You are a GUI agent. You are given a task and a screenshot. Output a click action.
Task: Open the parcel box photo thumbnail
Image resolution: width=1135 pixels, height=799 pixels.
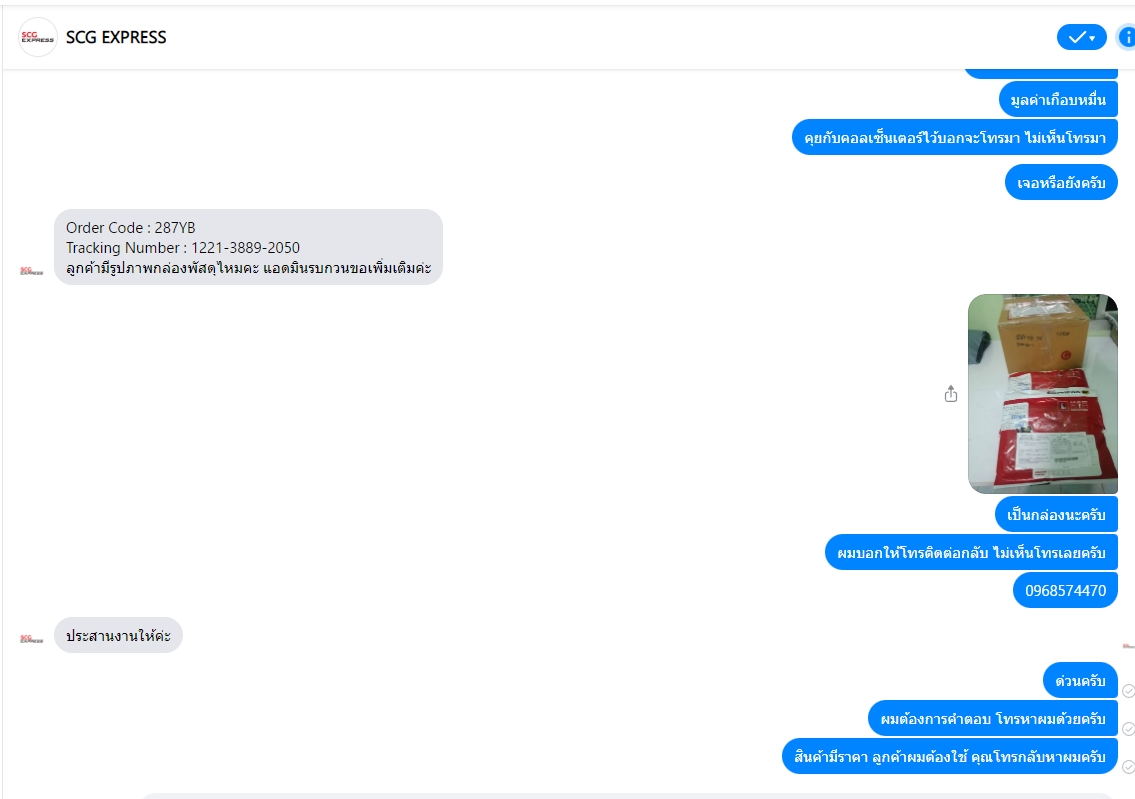pos(1043,394)
